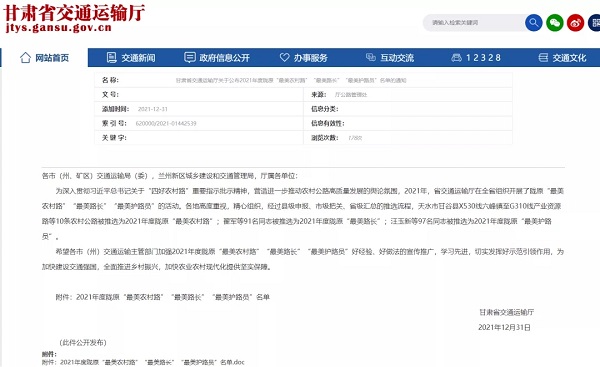Open the red Weibo icon
The width and height of the screenshot is (600, 367).
click(x=575, y=23)
